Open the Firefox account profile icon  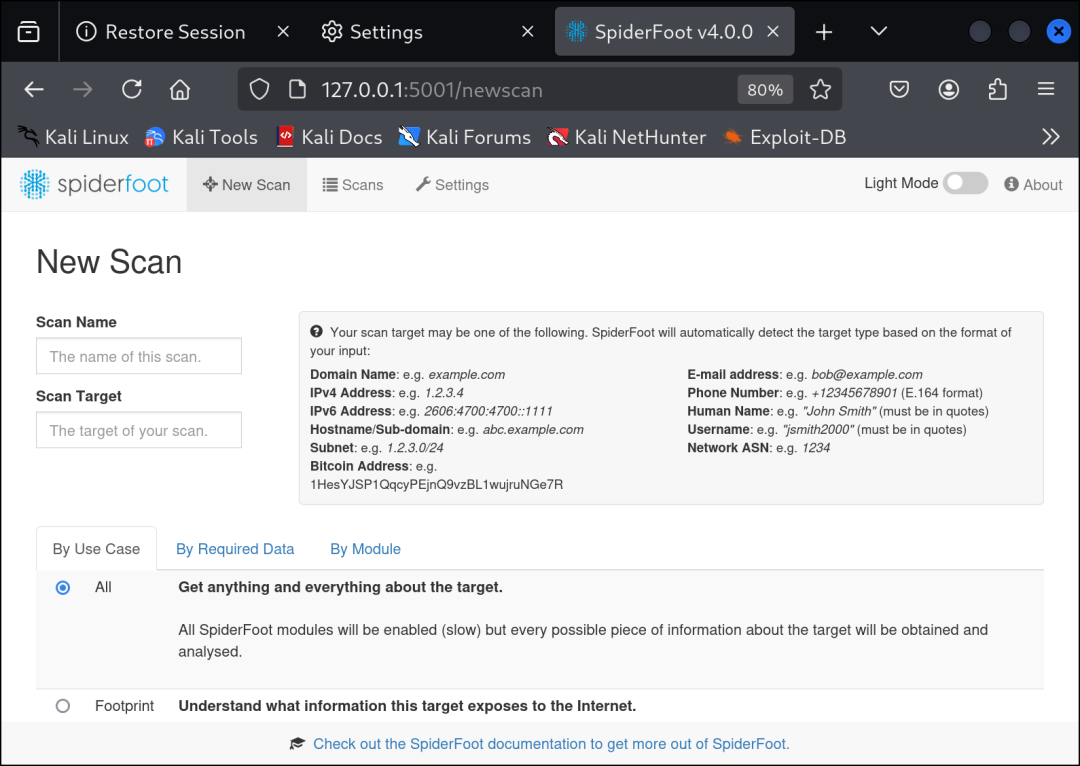pos(948,90)
